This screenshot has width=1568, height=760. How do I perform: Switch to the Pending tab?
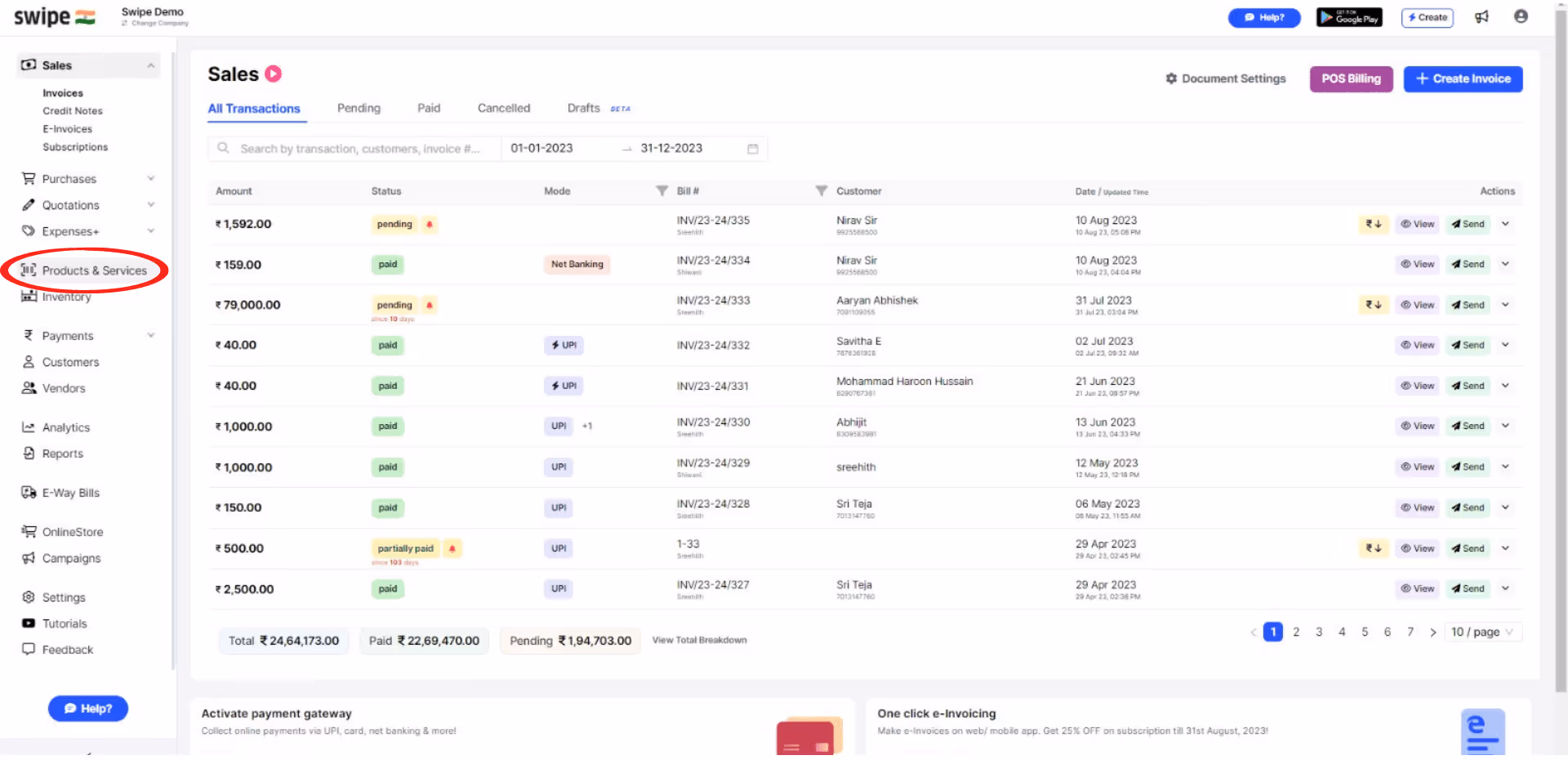coord(359,108)
